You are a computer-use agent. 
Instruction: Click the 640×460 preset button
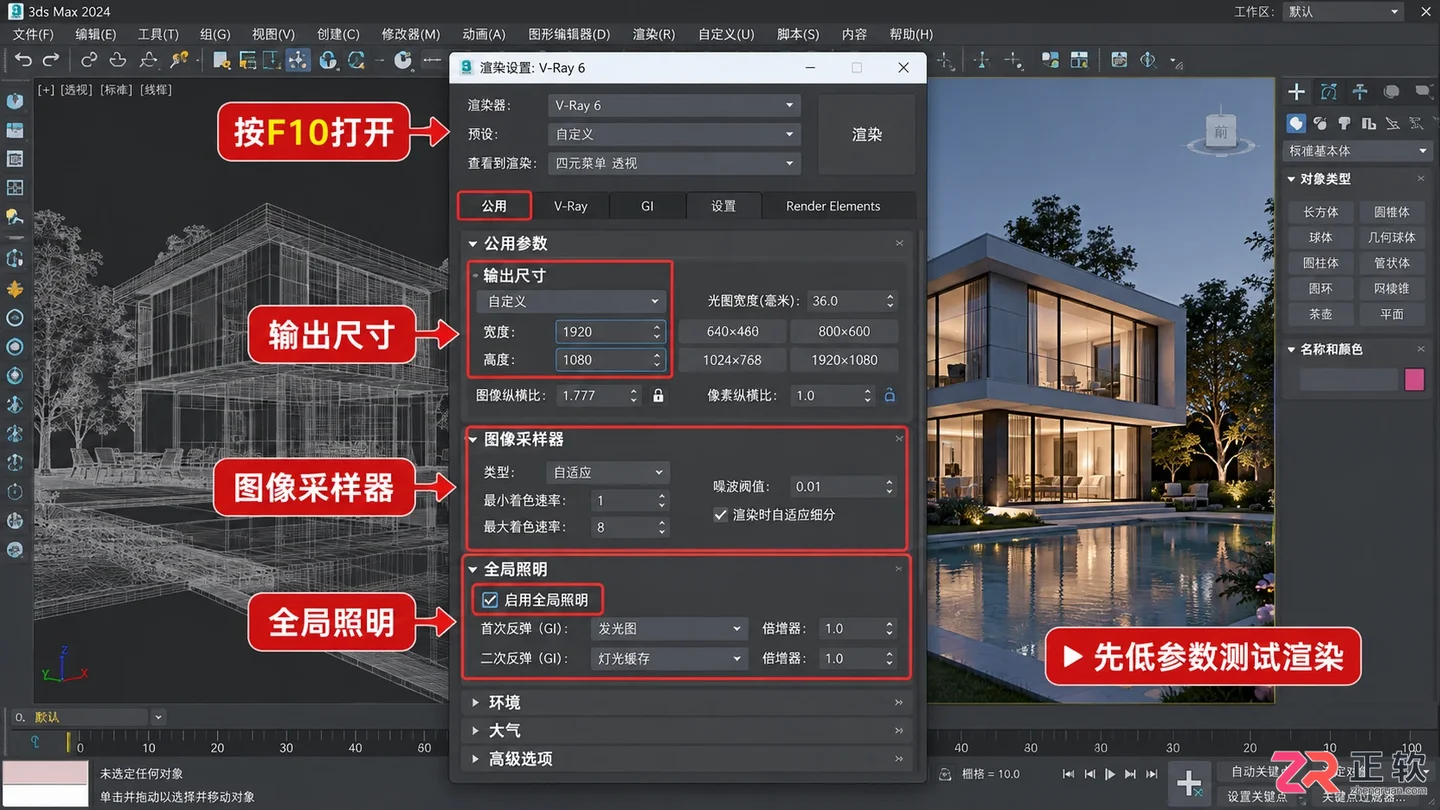[x=732, y=331]
